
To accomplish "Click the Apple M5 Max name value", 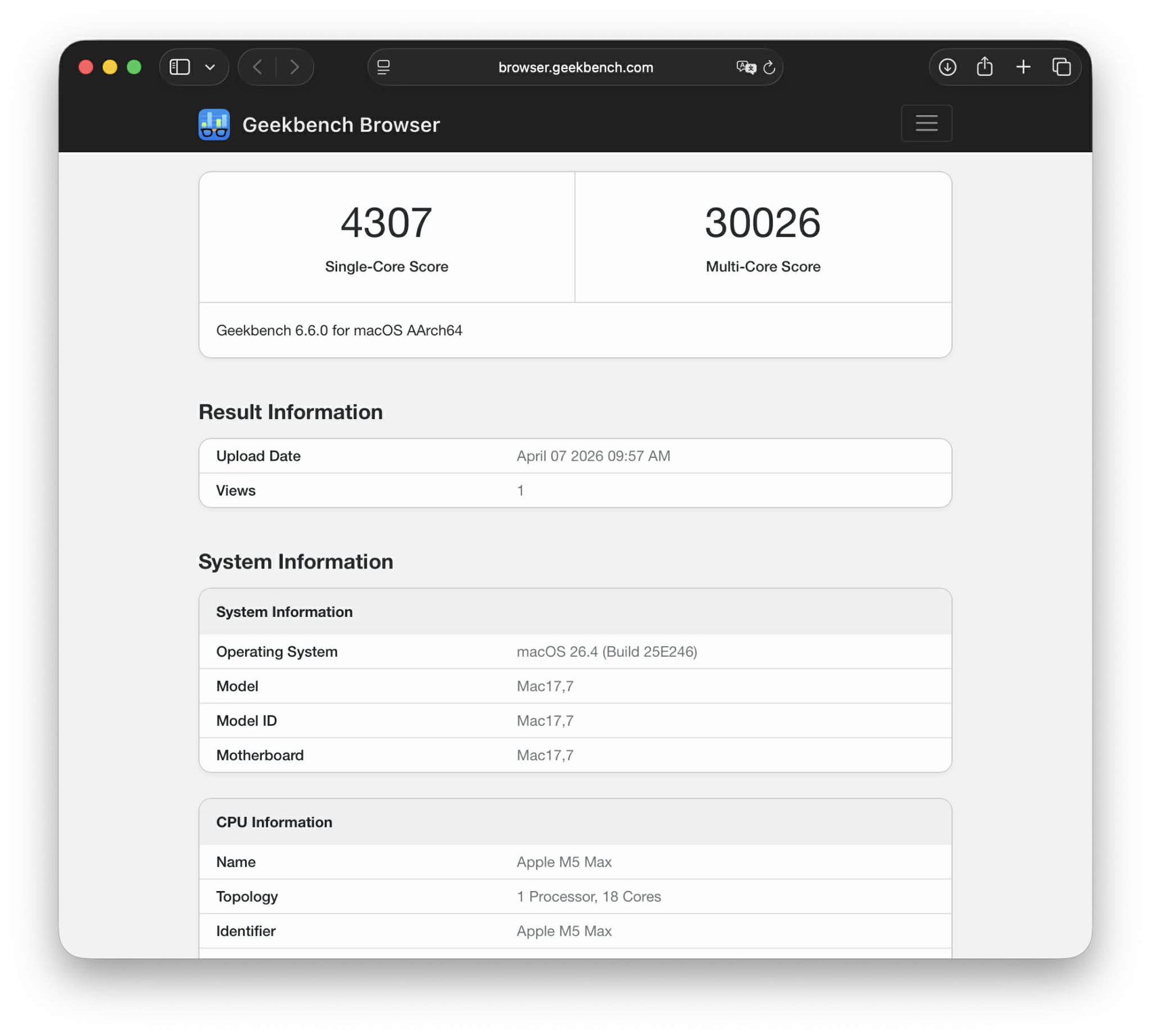I will pyautogui.click(x=564, y=862).
